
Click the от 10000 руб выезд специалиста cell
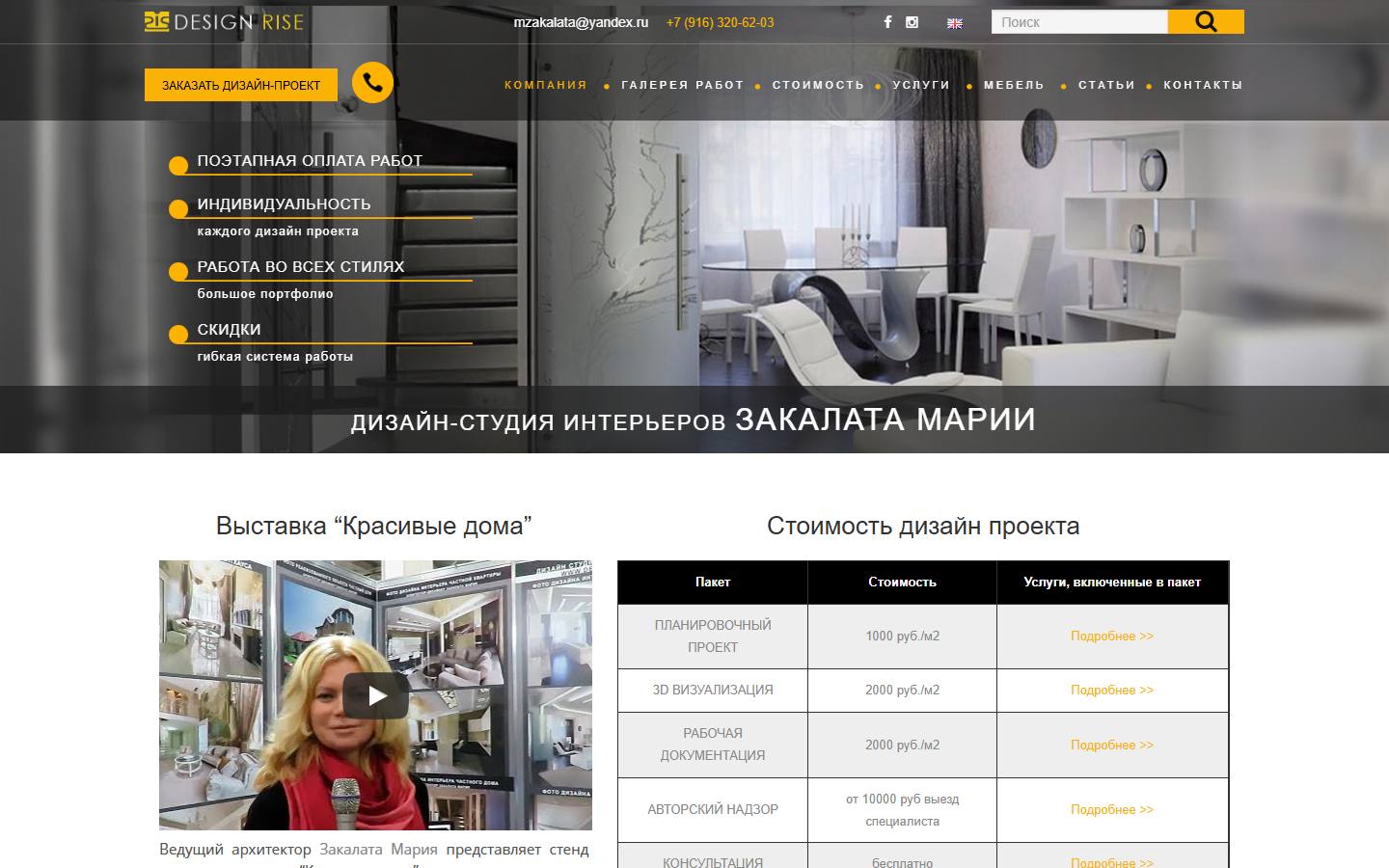pyautogui.click(x=902, y=809)
